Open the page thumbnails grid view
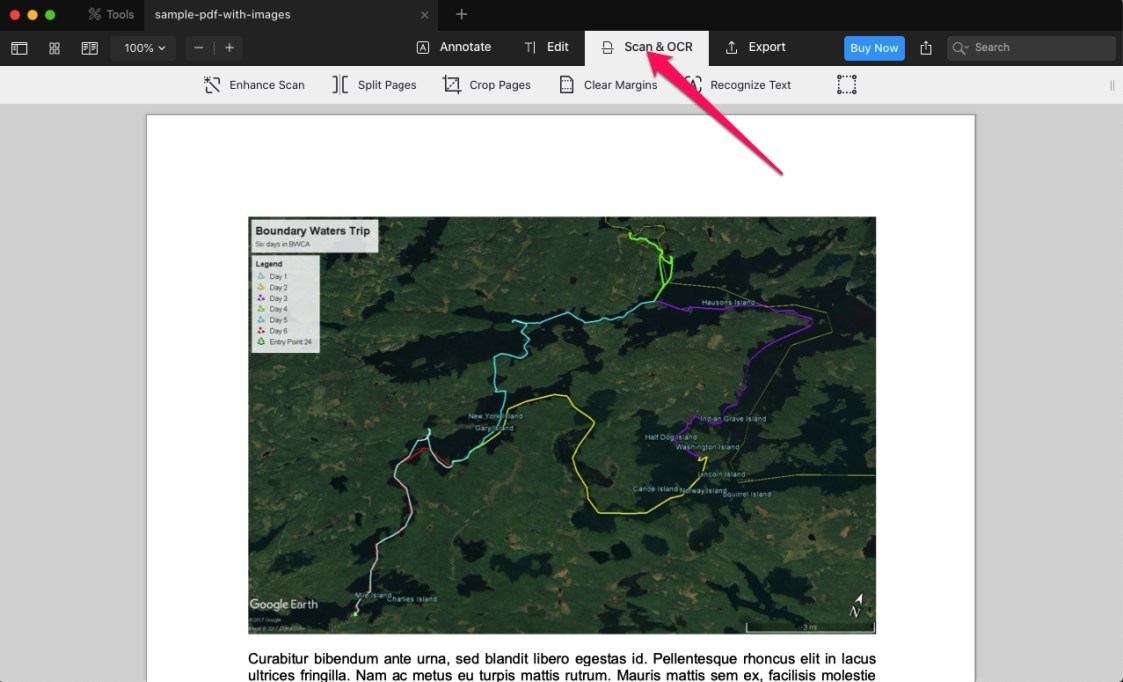 click(54, 47)
